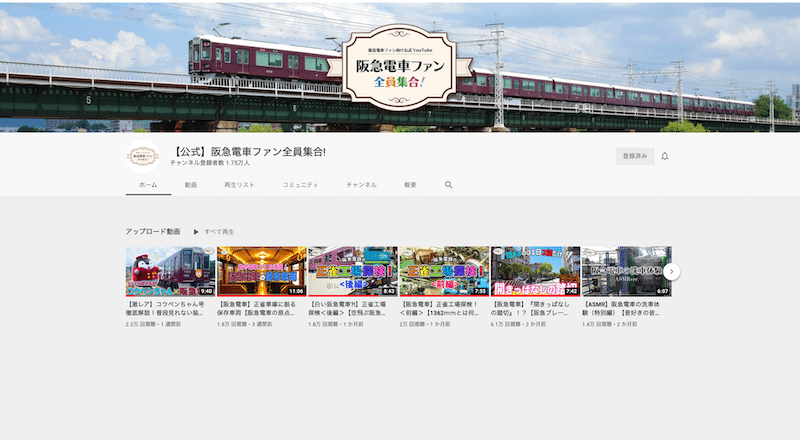This screenshot has height=440, width=800.
Task: Open the 再生リスト tab
Action: tap(239, 185)
